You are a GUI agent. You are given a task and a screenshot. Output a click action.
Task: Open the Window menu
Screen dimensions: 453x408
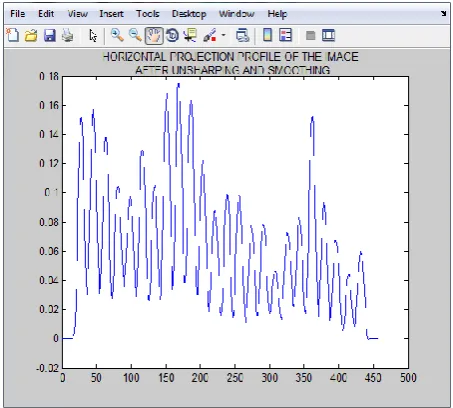(237, 14)
